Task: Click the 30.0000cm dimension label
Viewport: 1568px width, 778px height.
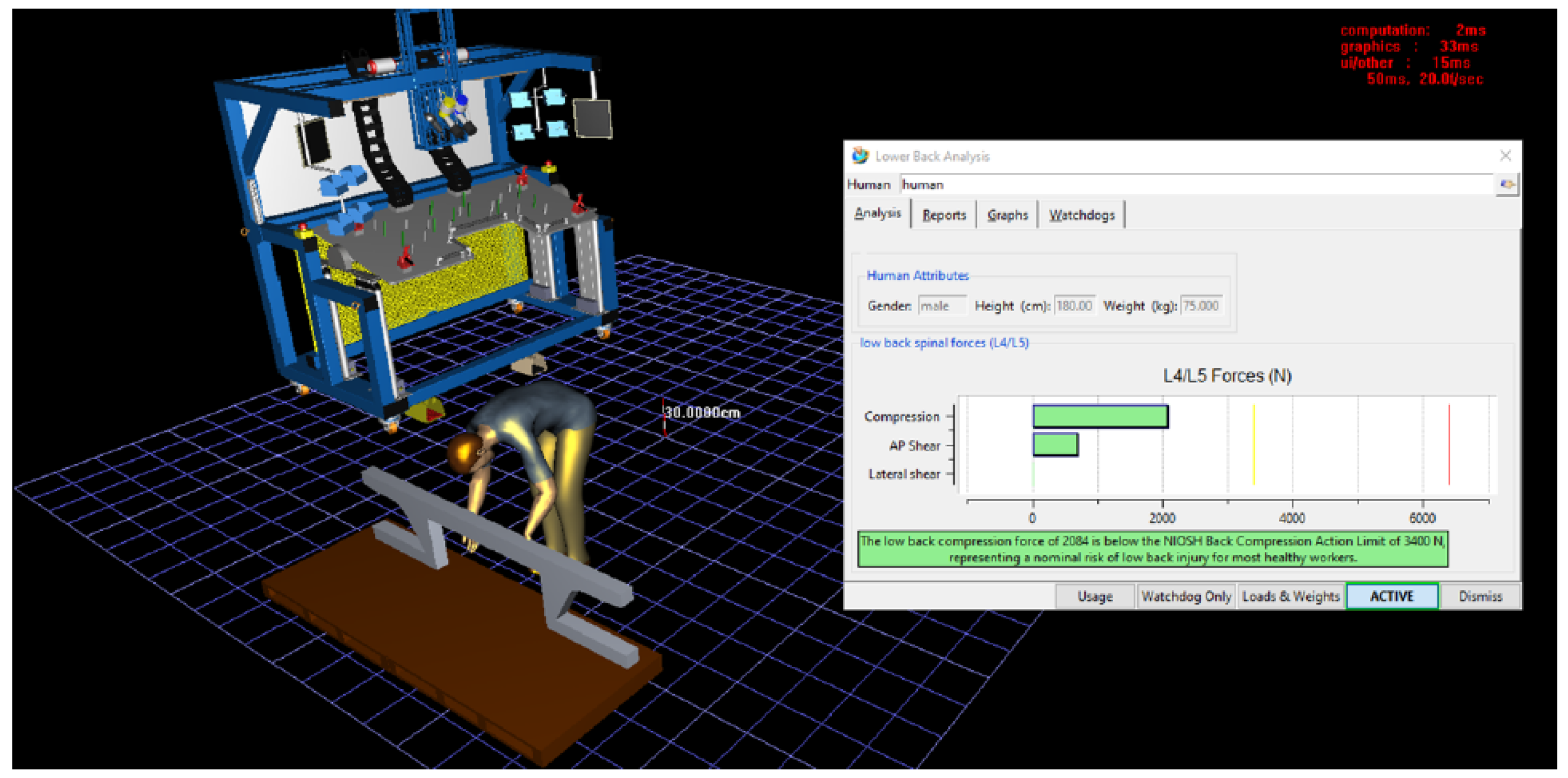Action: tap(702, 412)
